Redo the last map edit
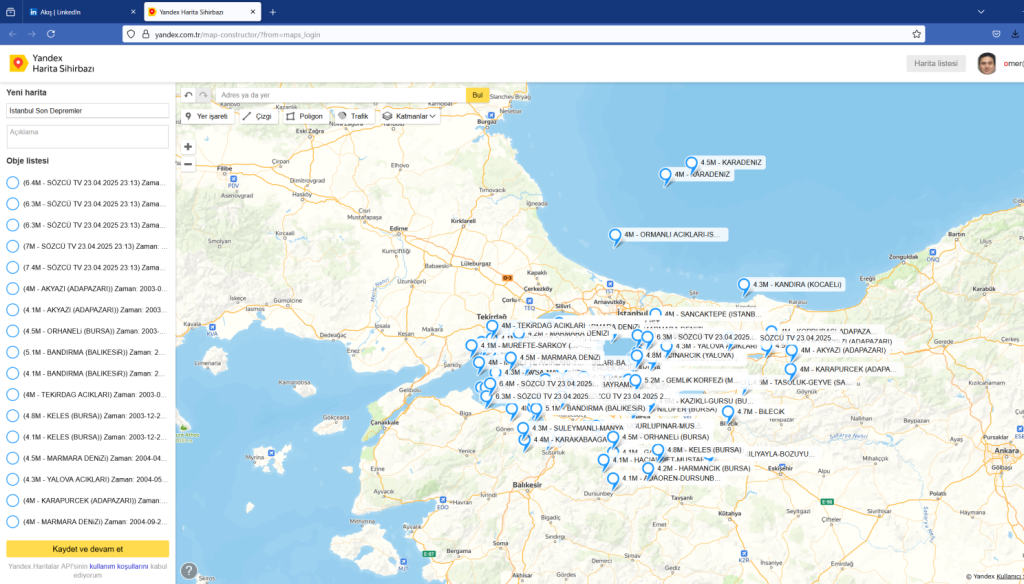Viewport: 1024px width, 584px height. click(203, 95)
